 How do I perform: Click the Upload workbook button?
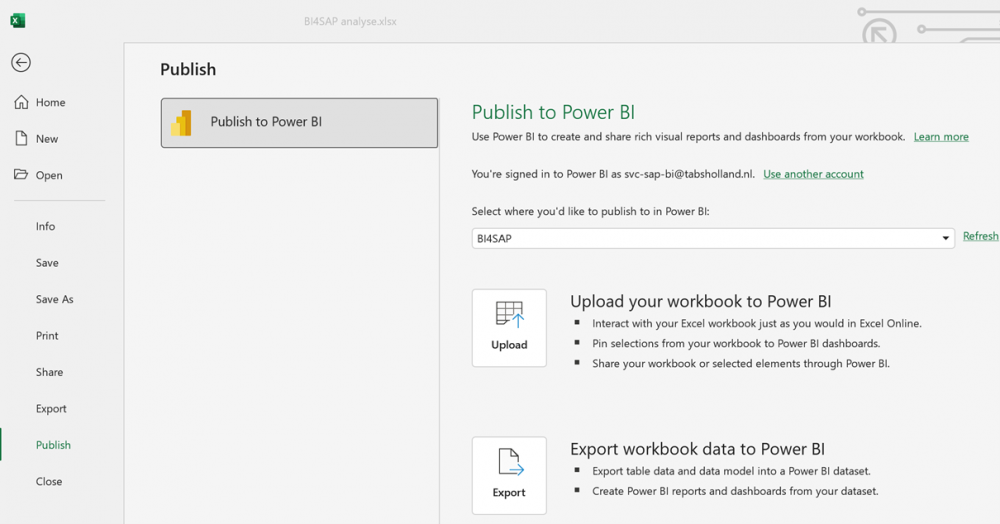click(x=509, y=328)
